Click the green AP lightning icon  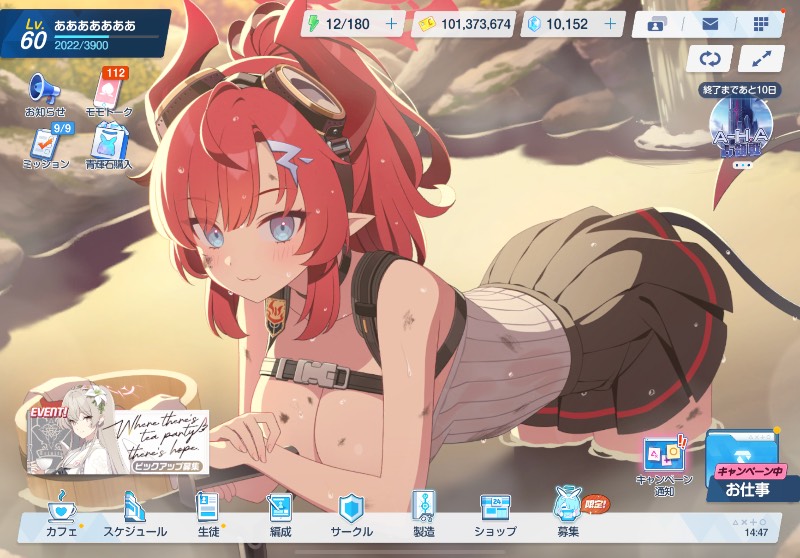(313, 24)
